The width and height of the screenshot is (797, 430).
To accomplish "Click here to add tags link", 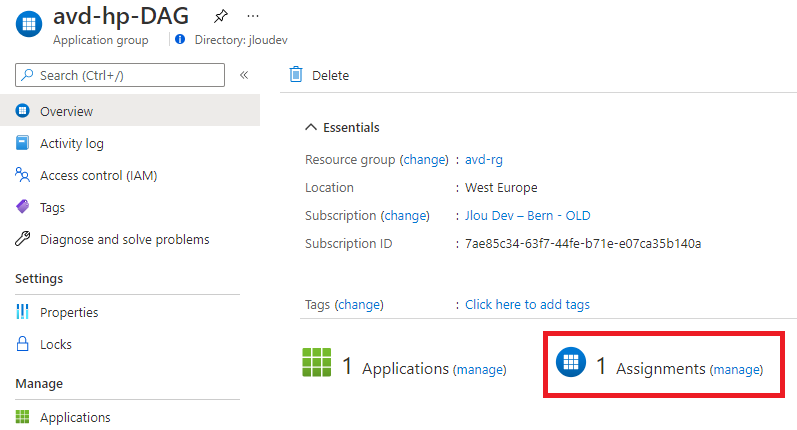I will coord(527,304).
